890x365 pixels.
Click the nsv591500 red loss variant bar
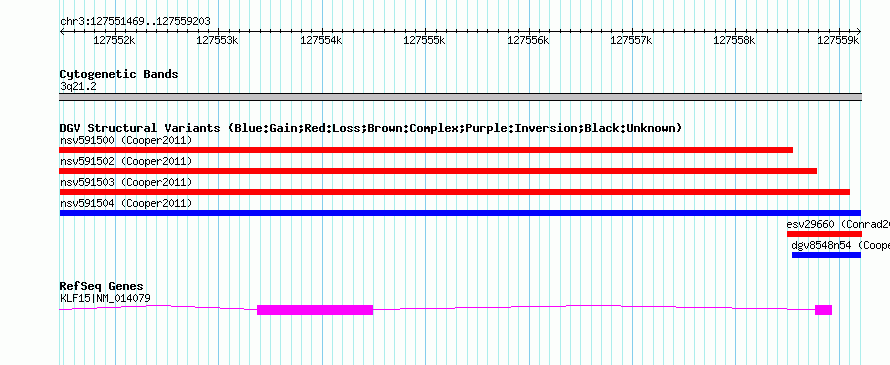pos(426,150)
